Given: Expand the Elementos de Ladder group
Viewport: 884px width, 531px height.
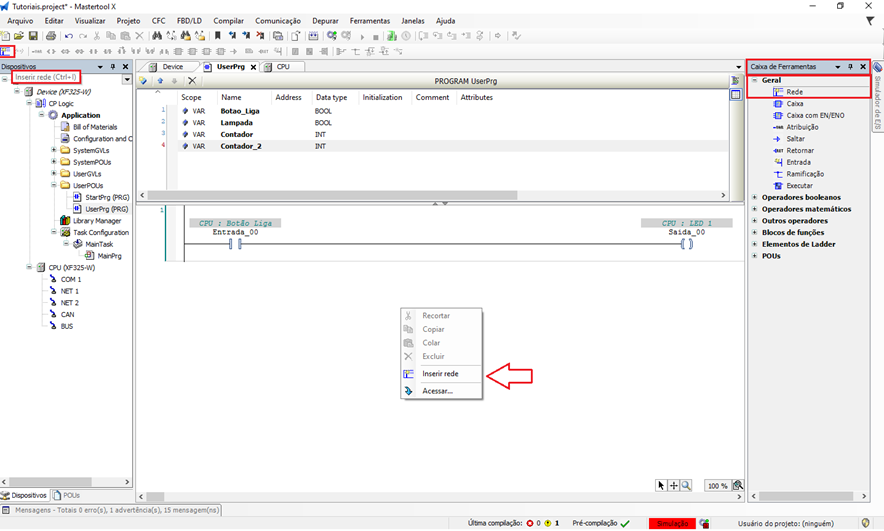Looking at the screenshot, I should click(754, 244).
